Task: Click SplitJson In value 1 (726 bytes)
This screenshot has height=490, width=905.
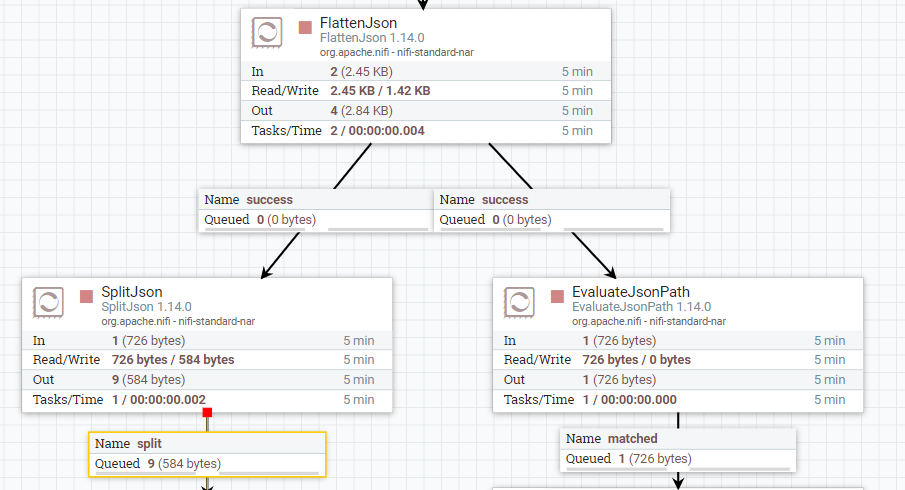Action: (148, 341)
